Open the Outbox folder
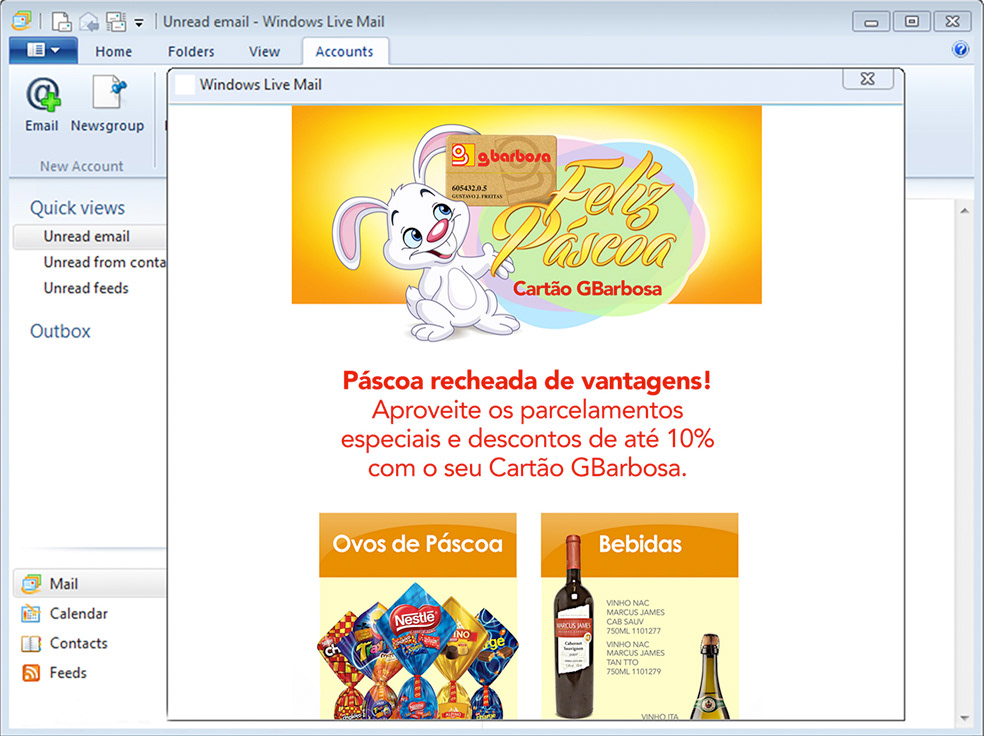The width and height of the screenshot is (984, 736). click(60, 331)
